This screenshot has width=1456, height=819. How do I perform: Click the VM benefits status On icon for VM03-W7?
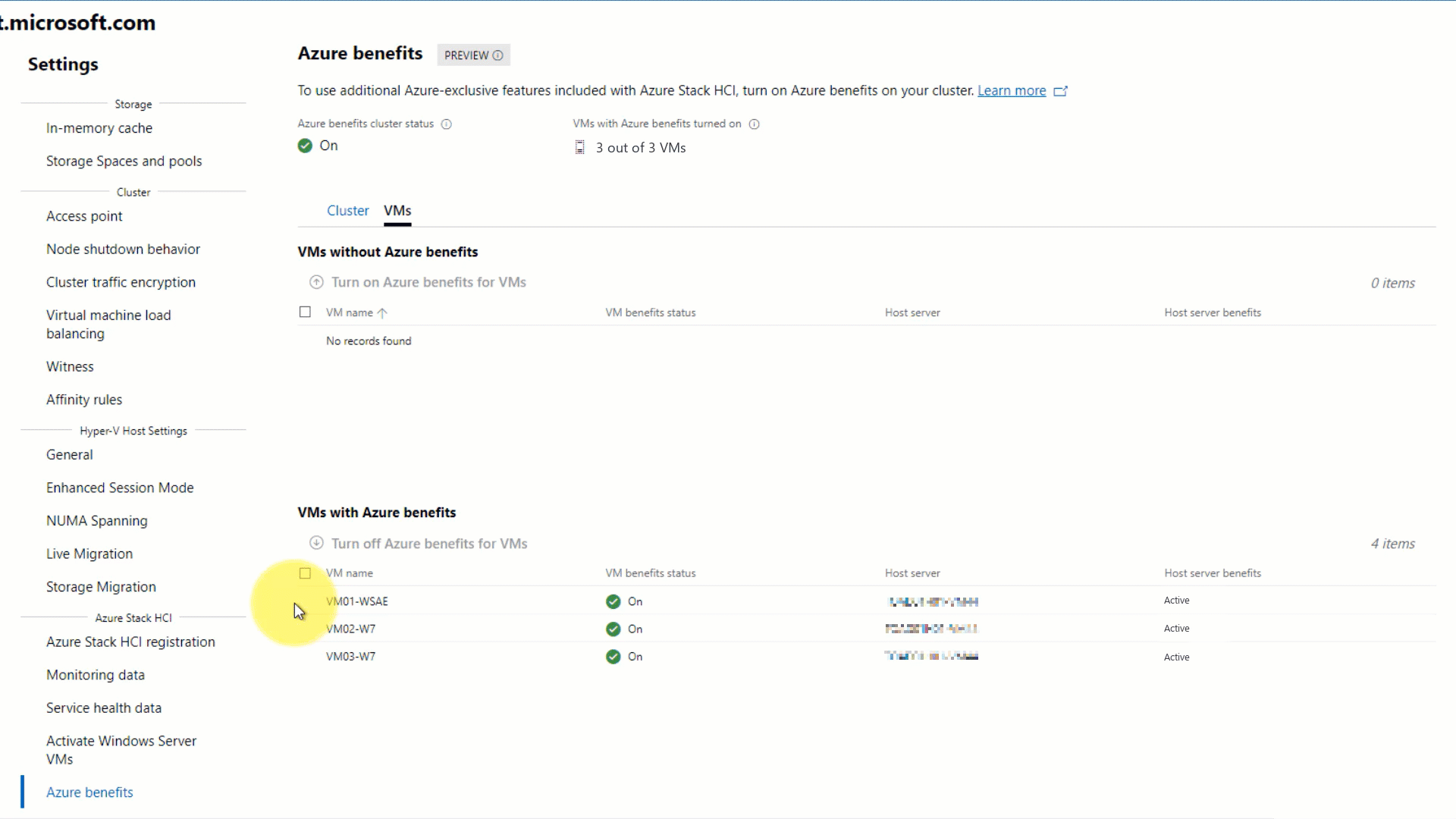pos(613,656)
